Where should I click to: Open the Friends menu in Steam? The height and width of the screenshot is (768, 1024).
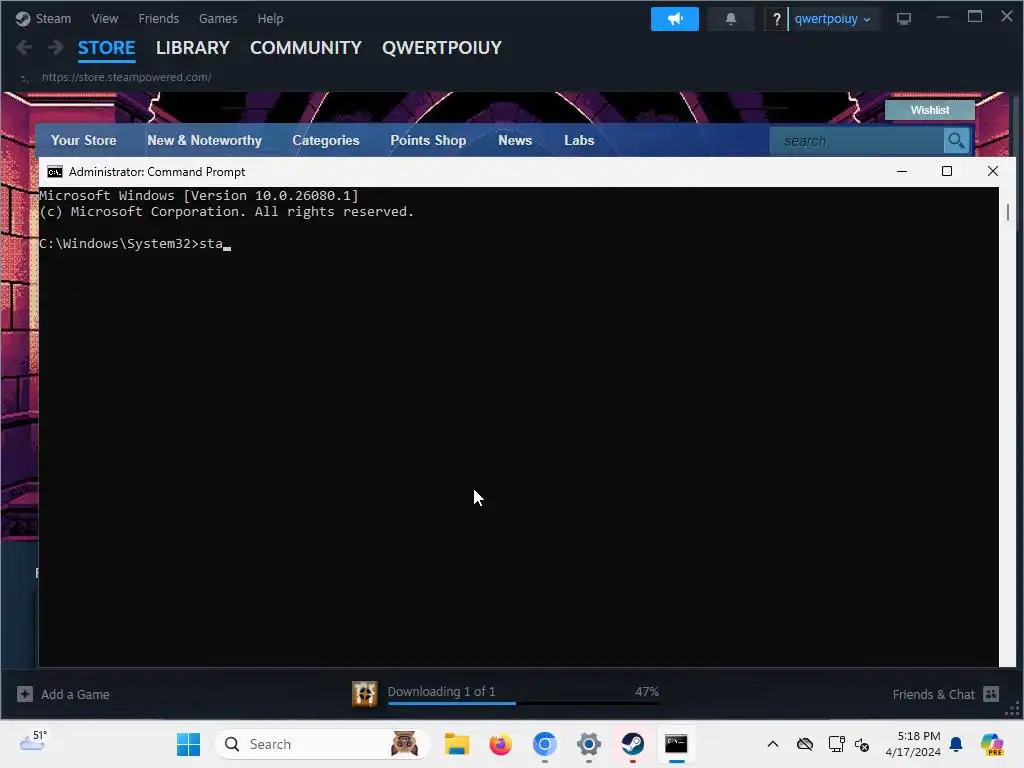[159, 18]
